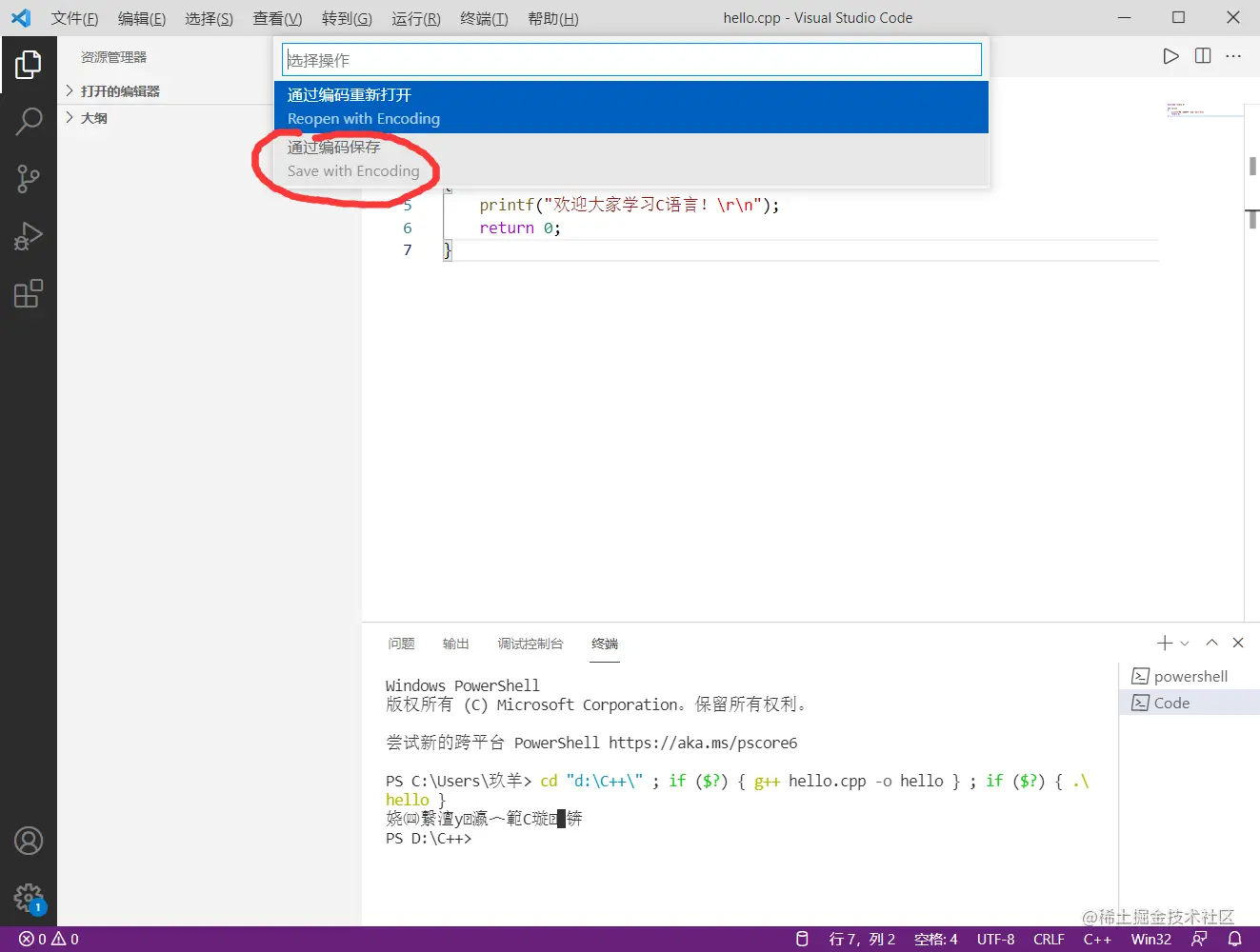Click the 空格: 4 indentation setting
Screen dimensions: 1260x952
coord(936,939)
